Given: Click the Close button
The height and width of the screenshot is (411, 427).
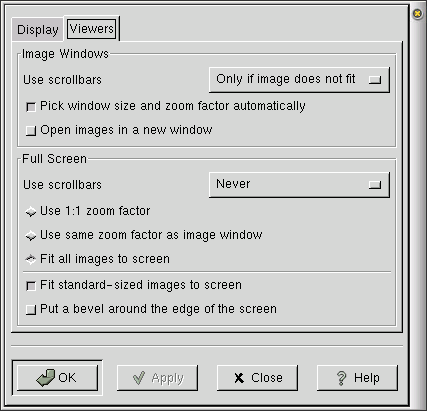Looking at the screenshot, I should [257, 378].
